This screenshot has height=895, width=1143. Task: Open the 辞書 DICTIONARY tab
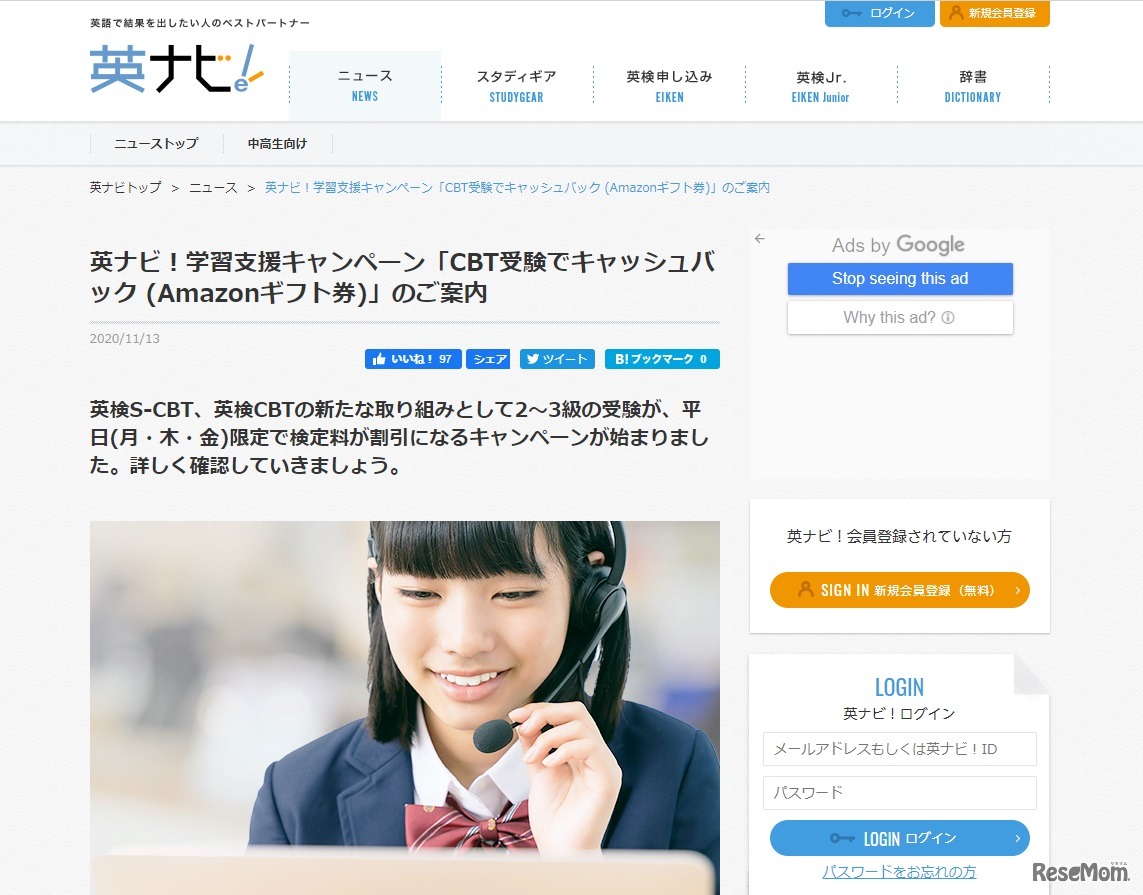[972, 86]
